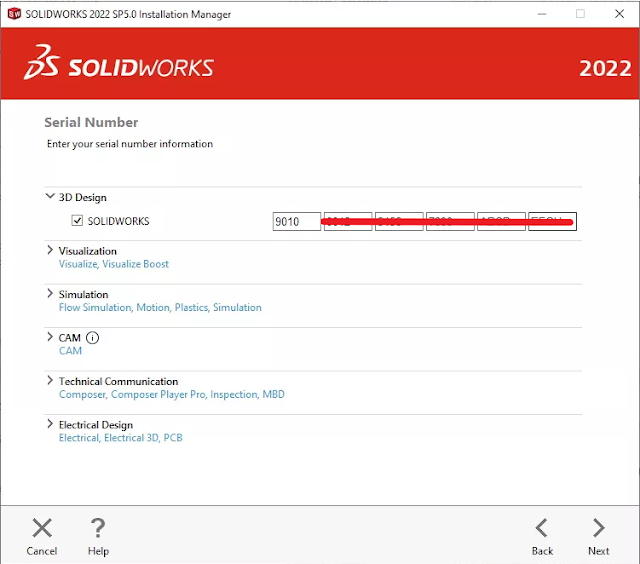
Task: Click the Serial Number page title
Action: point(91,122)
